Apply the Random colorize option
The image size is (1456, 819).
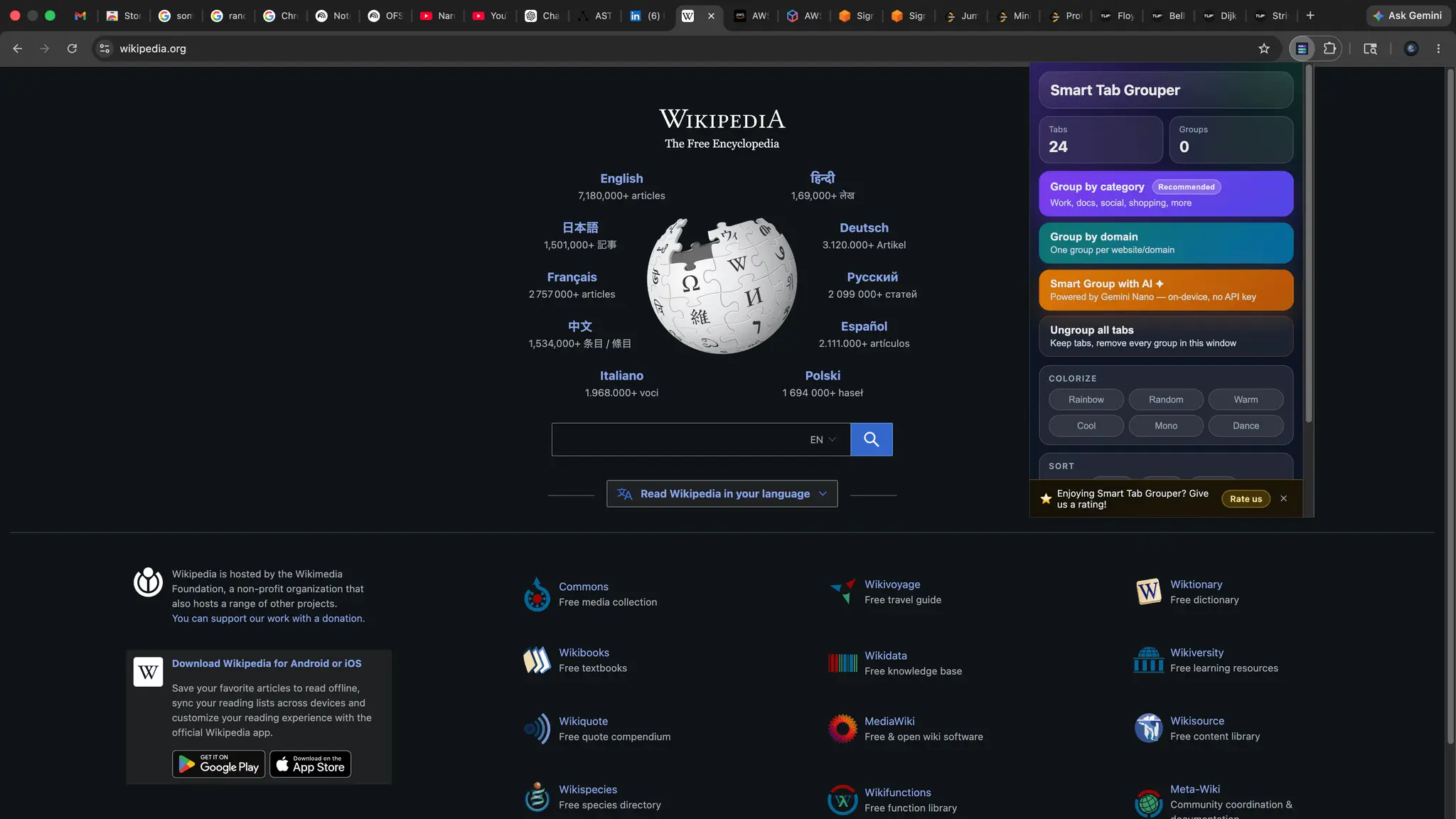(x=1166, y=400)
